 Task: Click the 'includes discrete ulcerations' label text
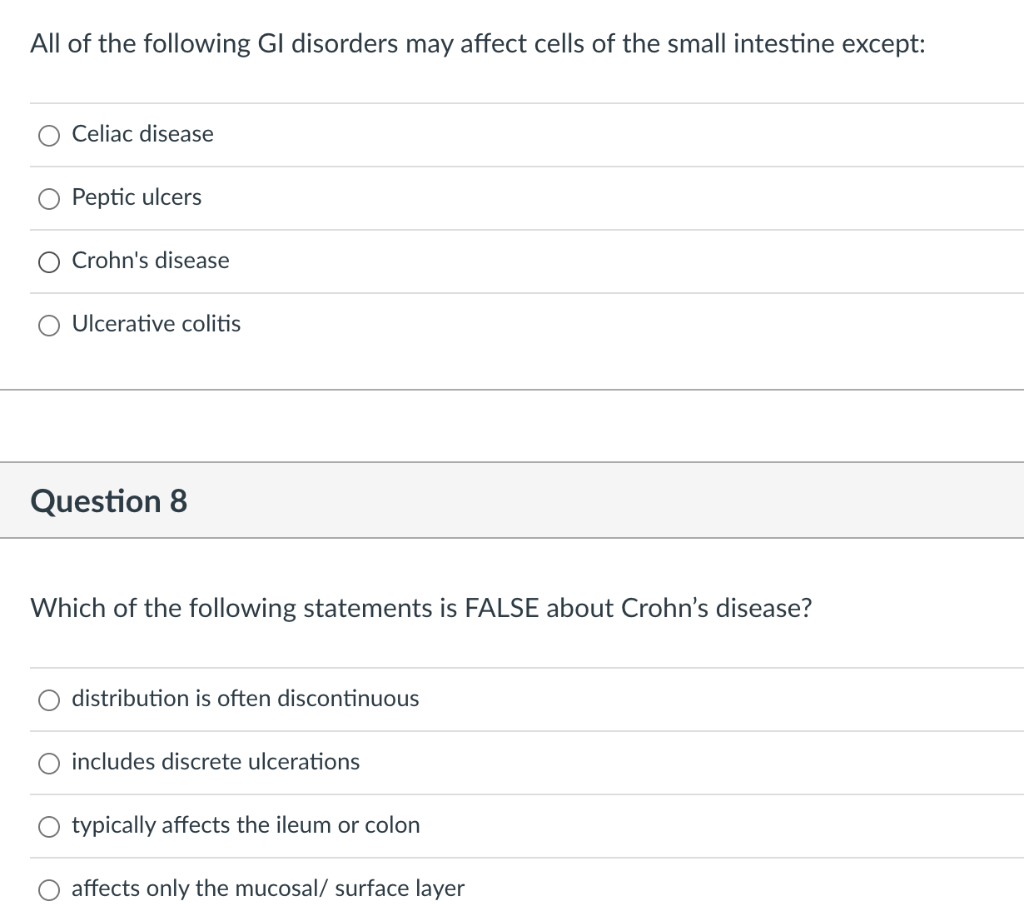pyautogui.click(x=215, y=762)
